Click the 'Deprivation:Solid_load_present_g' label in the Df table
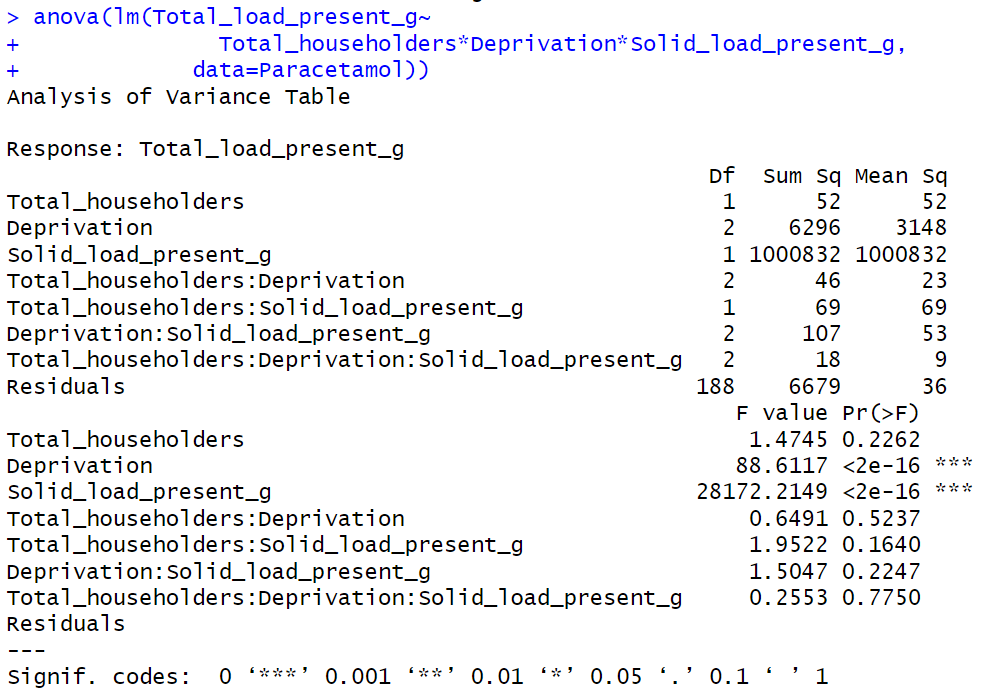The height and width of the screenshot is (691, 1002). coord(219,334)
